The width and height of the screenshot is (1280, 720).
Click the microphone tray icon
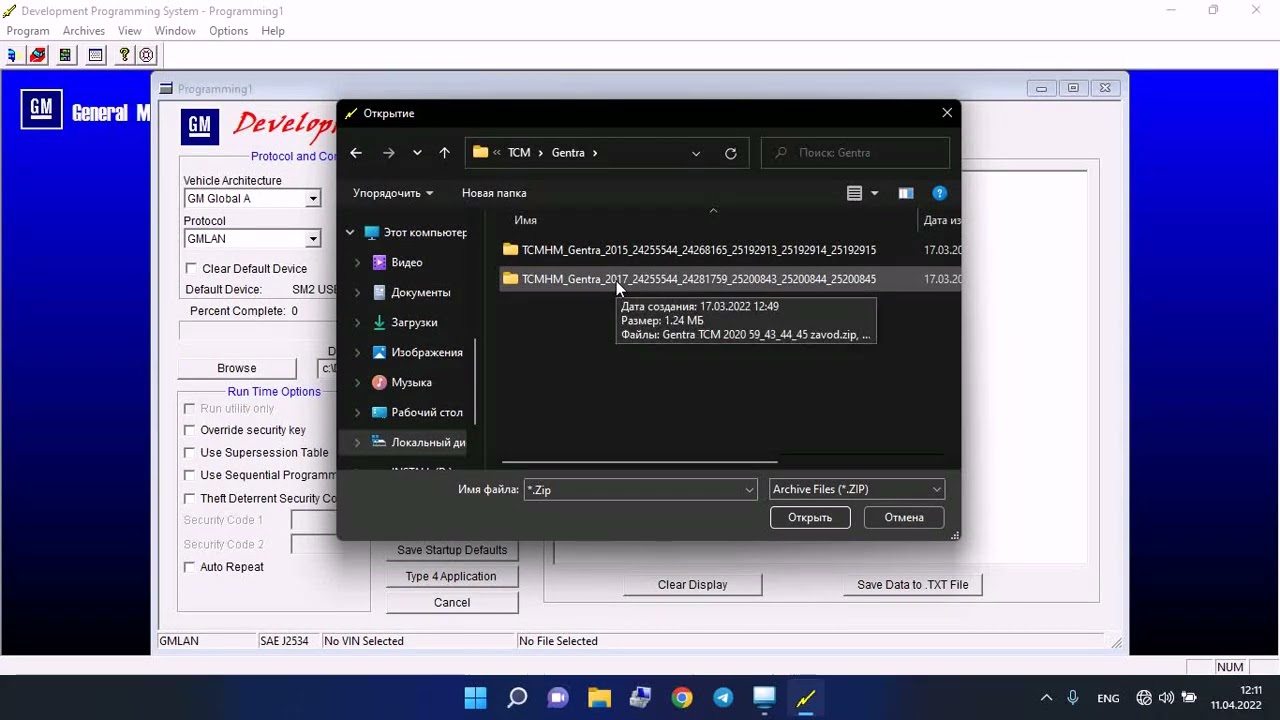[1073, 698]
